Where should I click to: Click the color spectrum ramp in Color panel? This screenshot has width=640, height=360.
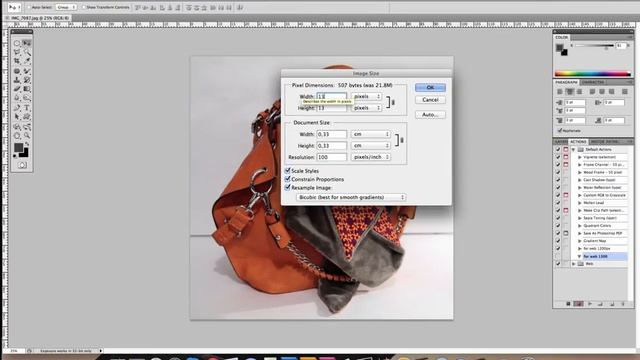point(593,74)
